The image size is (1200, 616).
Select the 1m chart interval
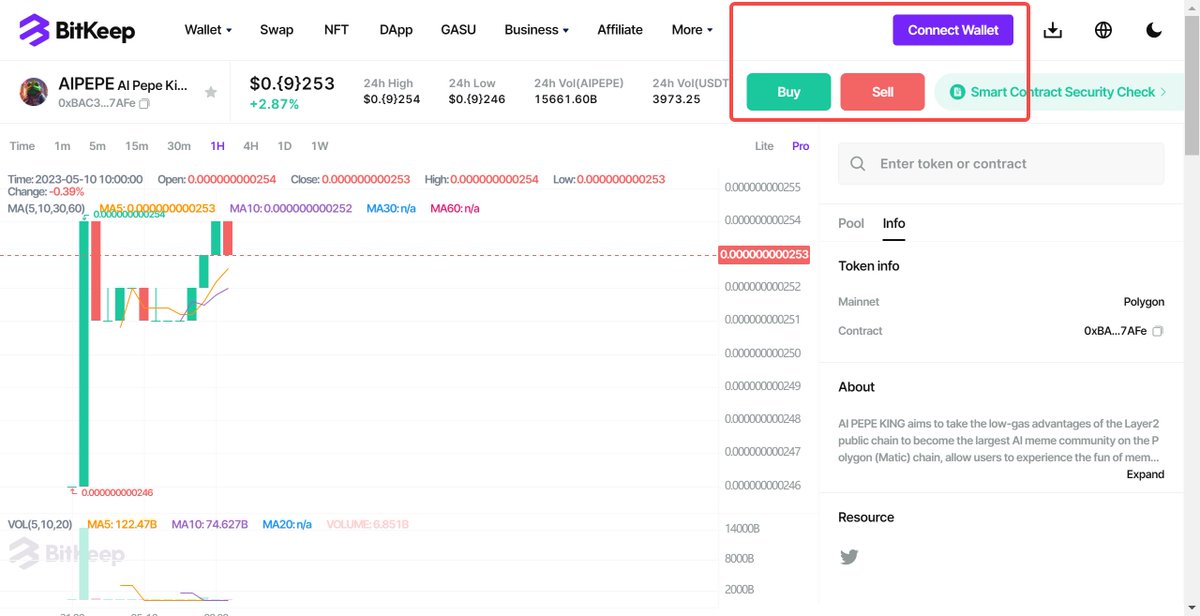point(62,146)
